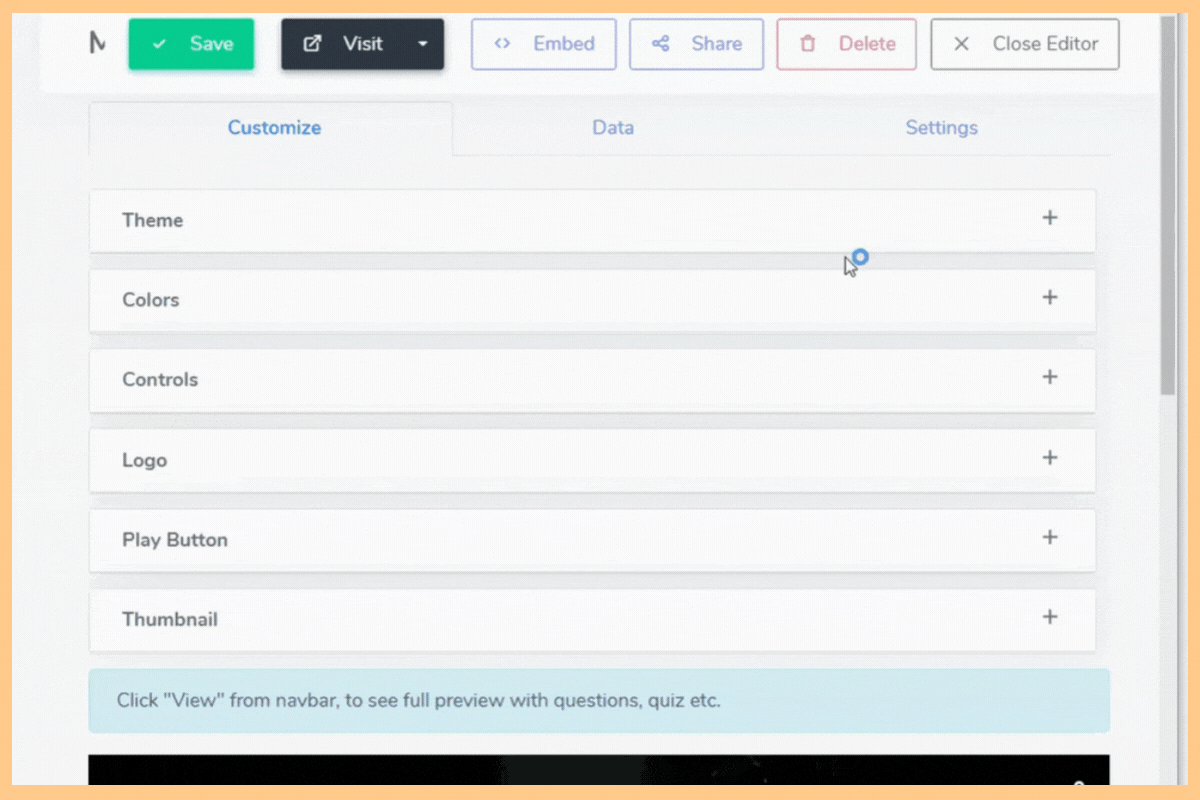Image resolution: width=1200 pixels, height=800 pixels.
Task: Expand the Theme section
Action: pyautogui.click(x=1050, y=217)
